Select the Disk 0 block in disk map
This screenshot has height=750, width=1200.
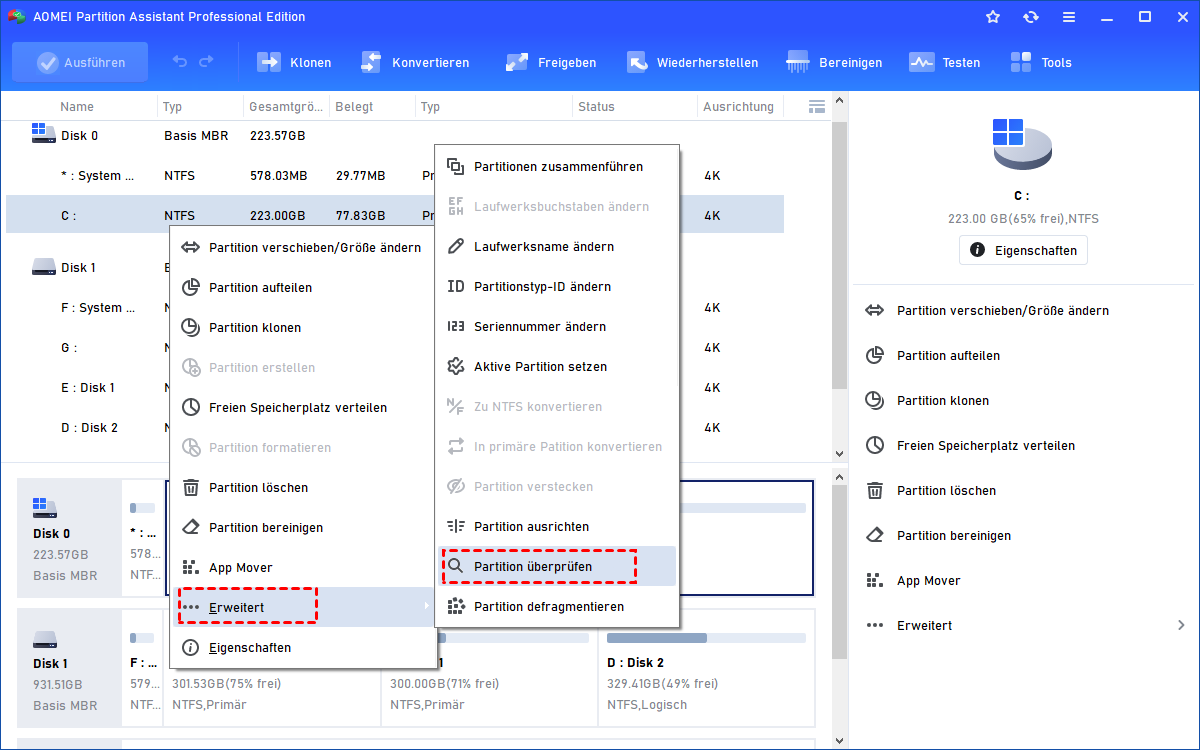[70, 538]
